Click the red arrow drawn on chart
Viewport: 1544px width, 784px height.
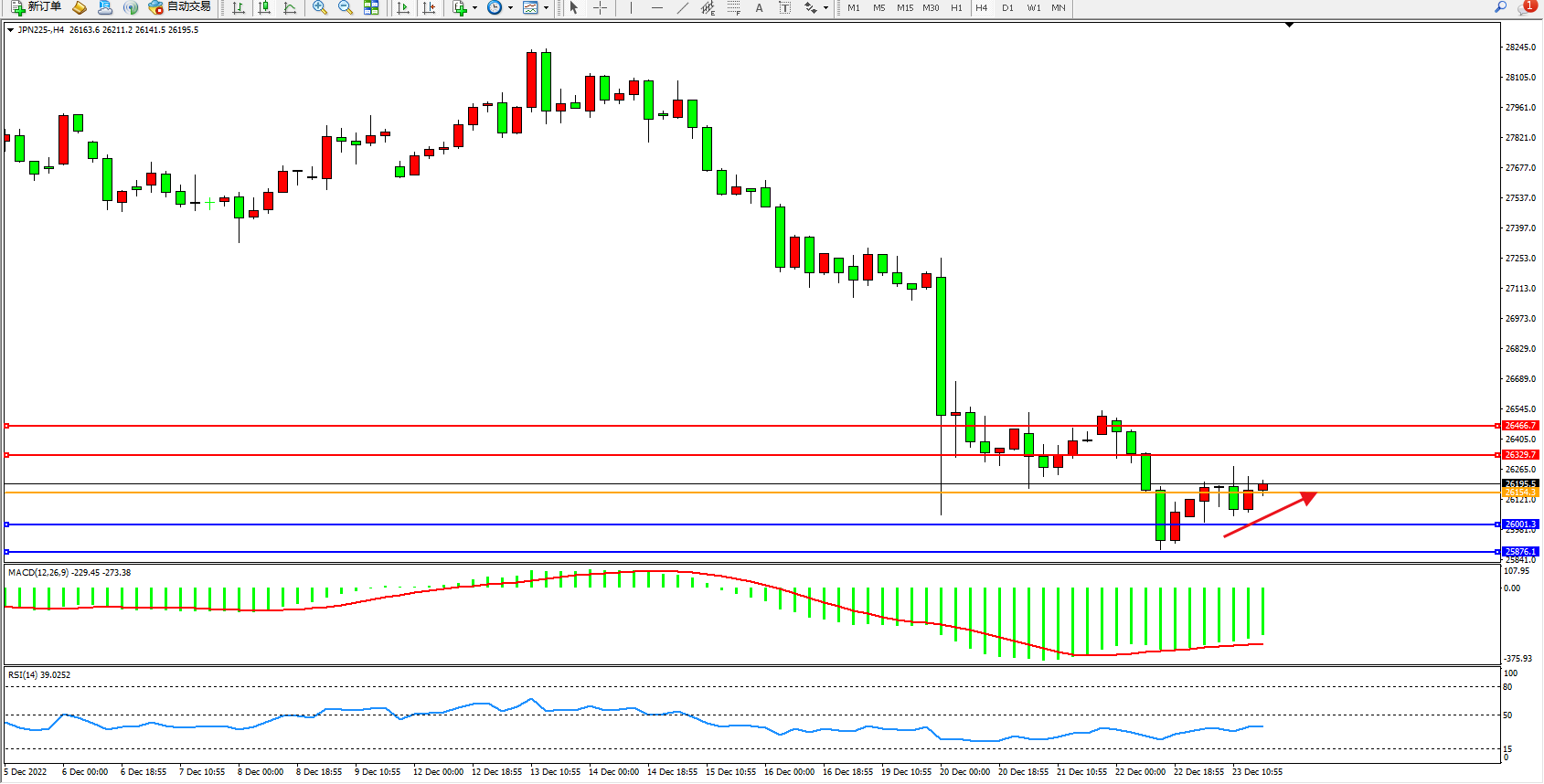click(x=1269, y=515)
